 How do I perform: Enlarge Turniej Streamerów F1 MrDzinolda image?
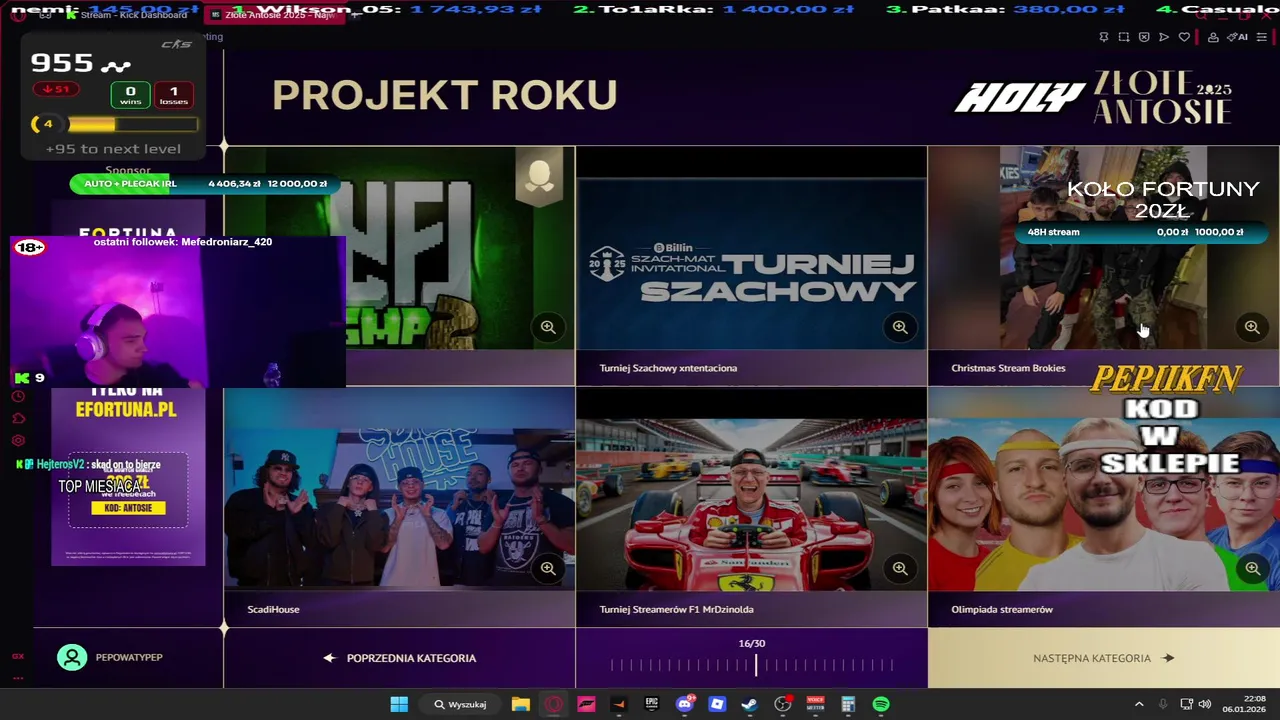[900, 568]
